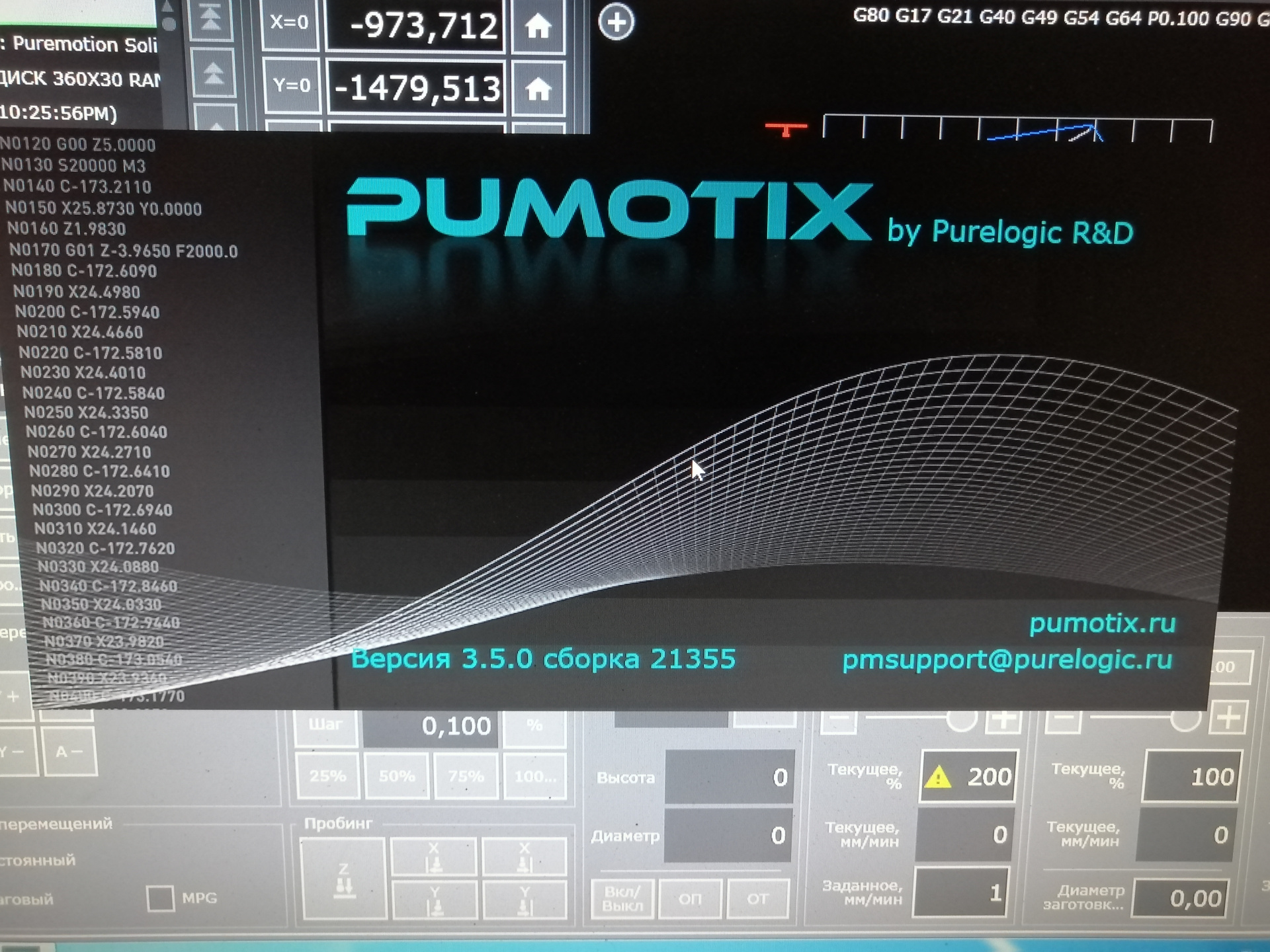Click the yellow warning triangle icon
Screen dimensions: 1270x952
click(937, 777)
